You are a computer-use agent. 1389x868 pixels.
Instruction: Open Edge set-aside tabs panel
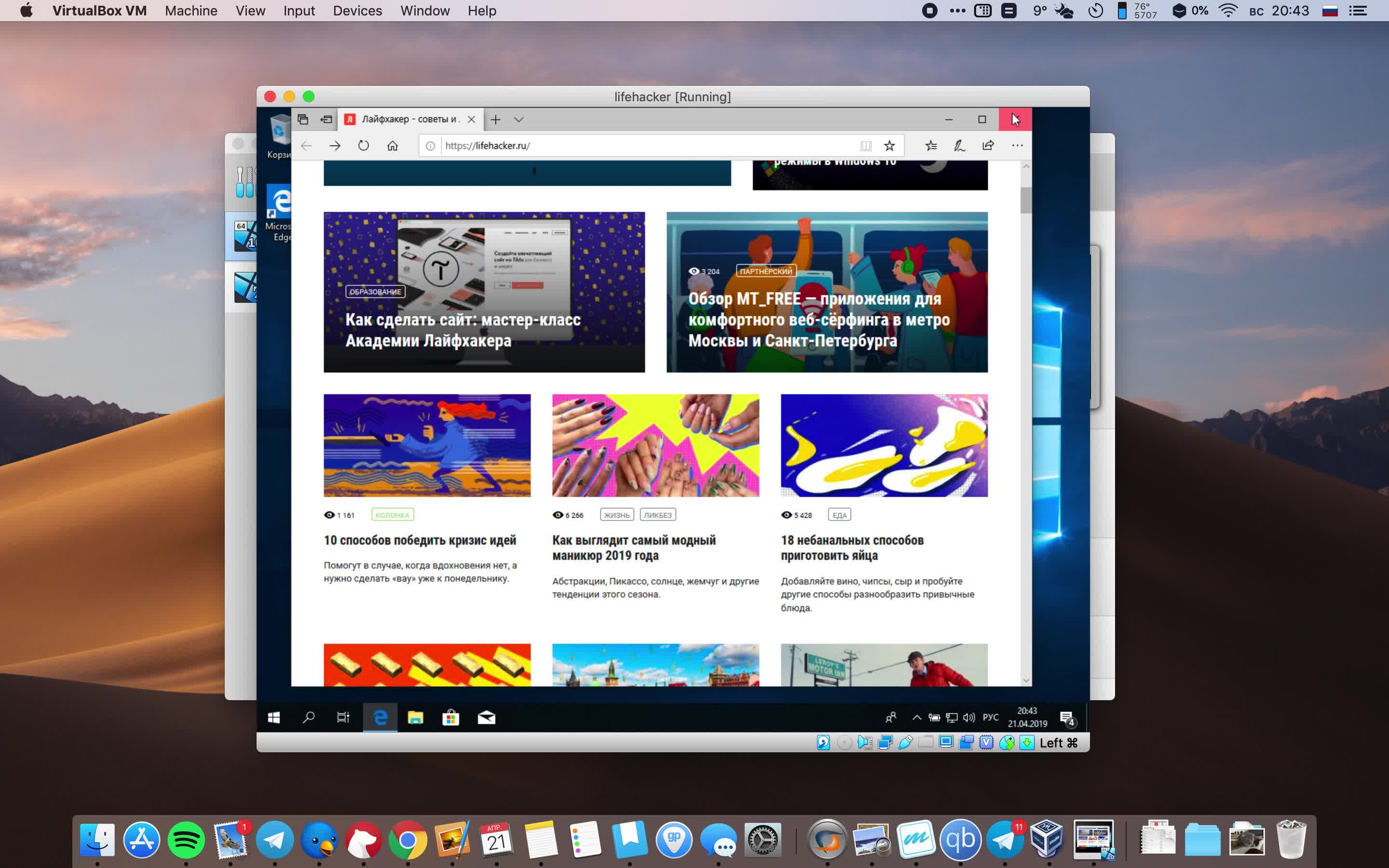302,120
